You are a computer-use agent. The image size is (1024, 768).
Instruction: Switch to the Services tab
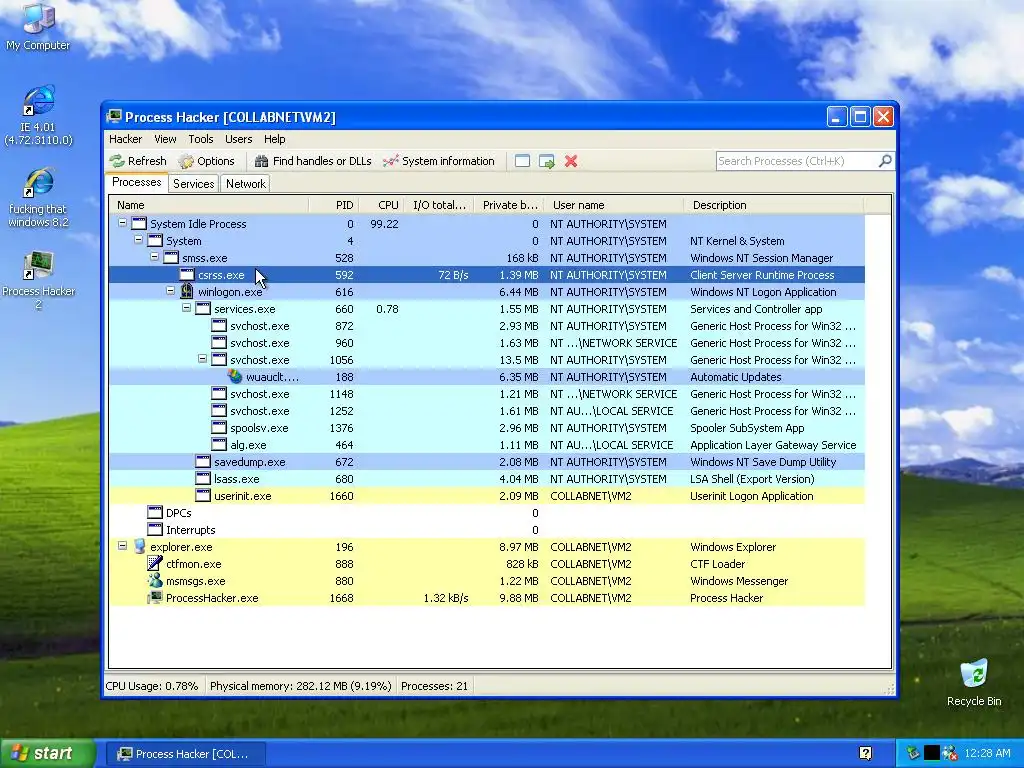pos(193,184)
